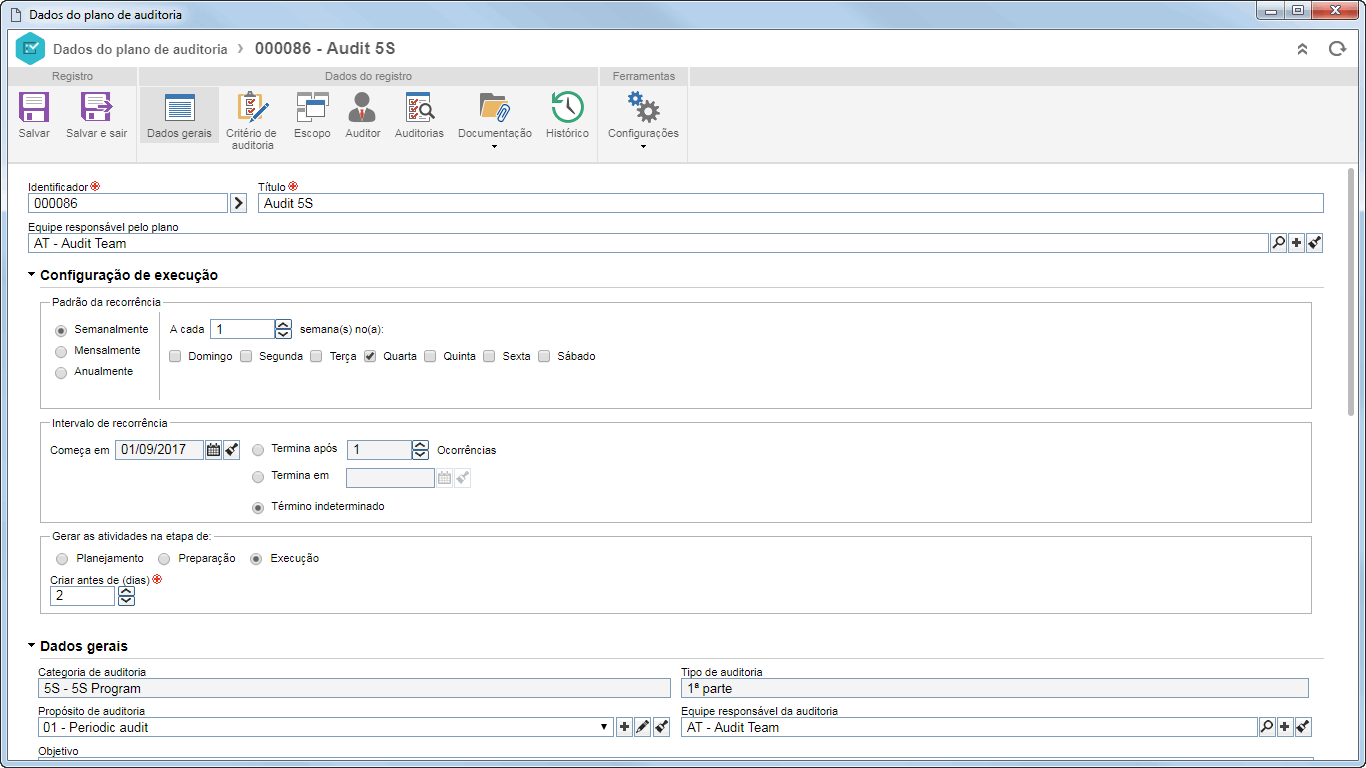Adjust the Ocorrências stepper arrows
1366x768 pixels.
[x=420, y=450]
